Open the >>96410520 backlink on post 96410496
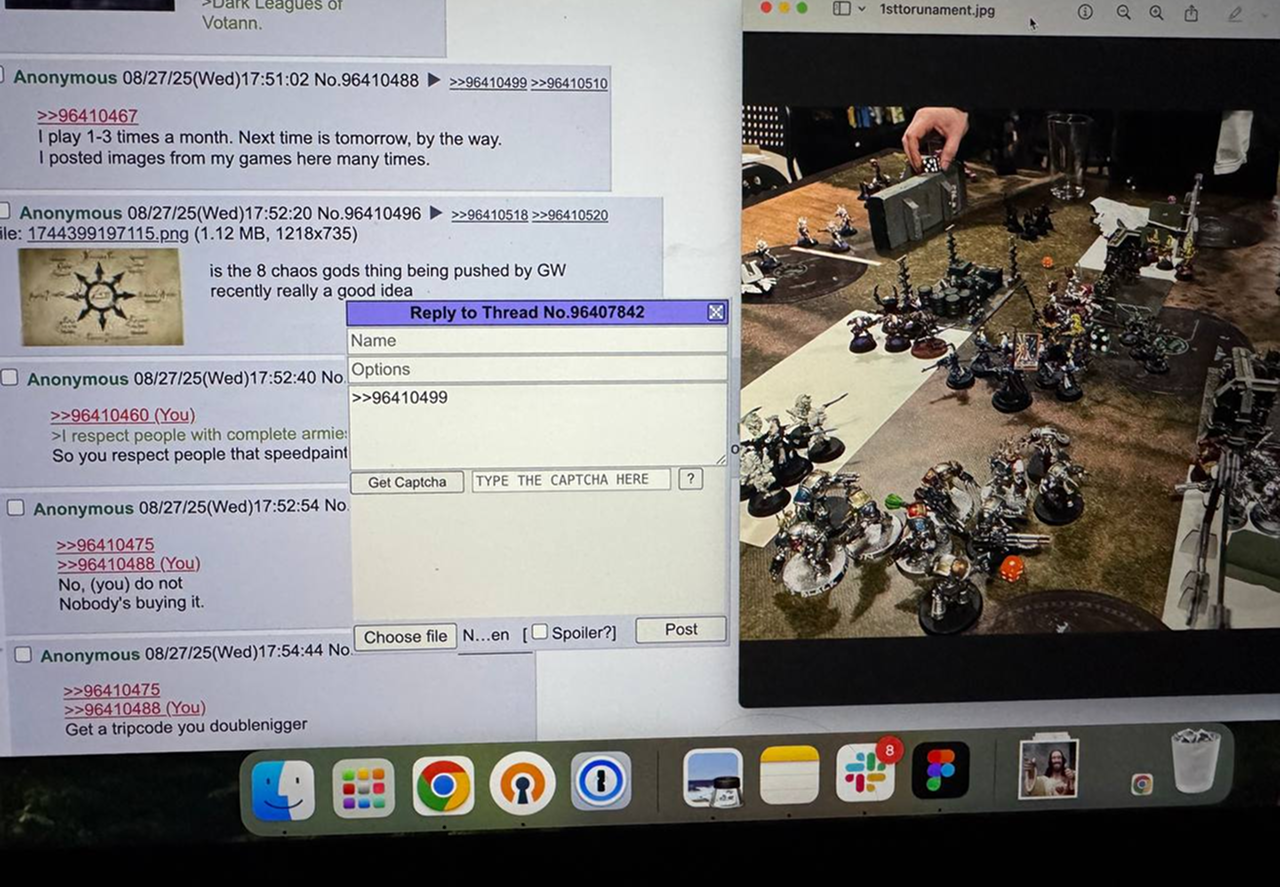1280x887 pixels. [570, 215]
